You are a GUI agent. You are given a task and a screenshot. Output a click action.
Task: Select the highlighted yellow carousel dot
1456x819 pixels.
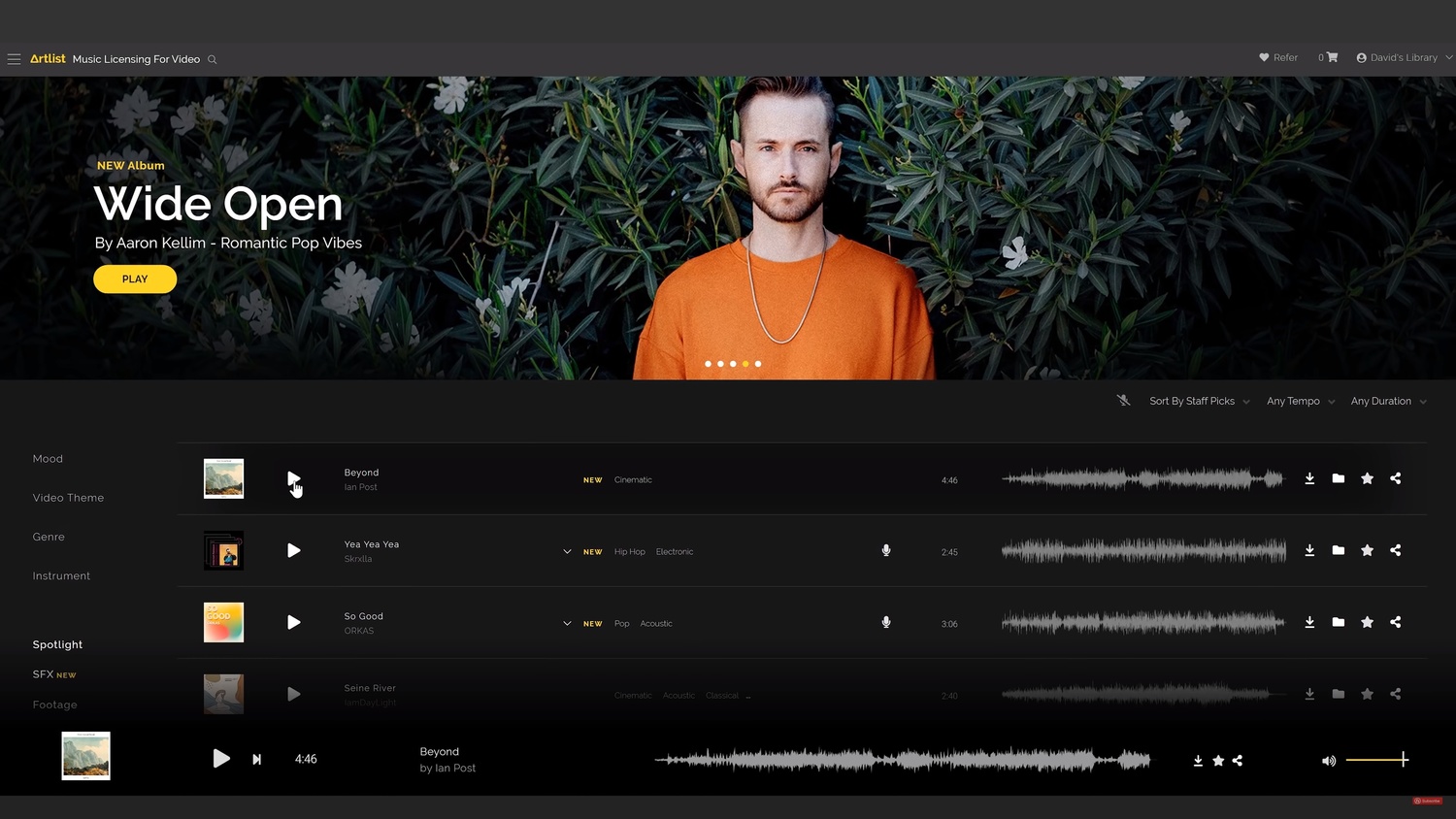pyautogui.click(x=745, y=364)
